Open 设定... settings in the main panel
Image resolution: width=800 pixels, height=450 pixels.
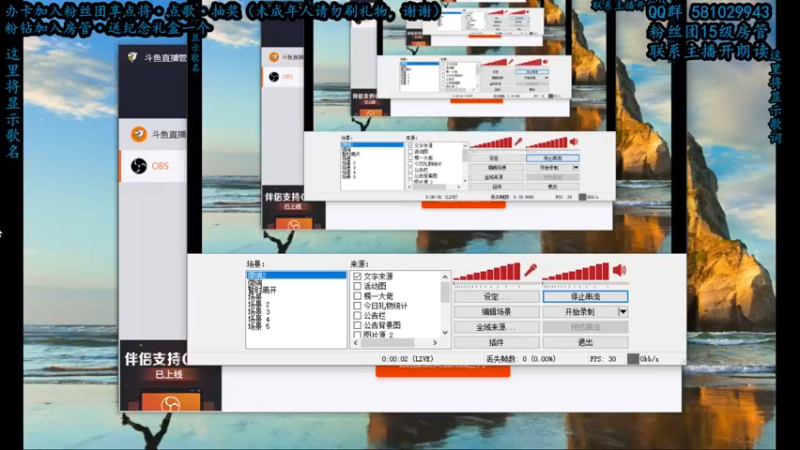(496, 296)
